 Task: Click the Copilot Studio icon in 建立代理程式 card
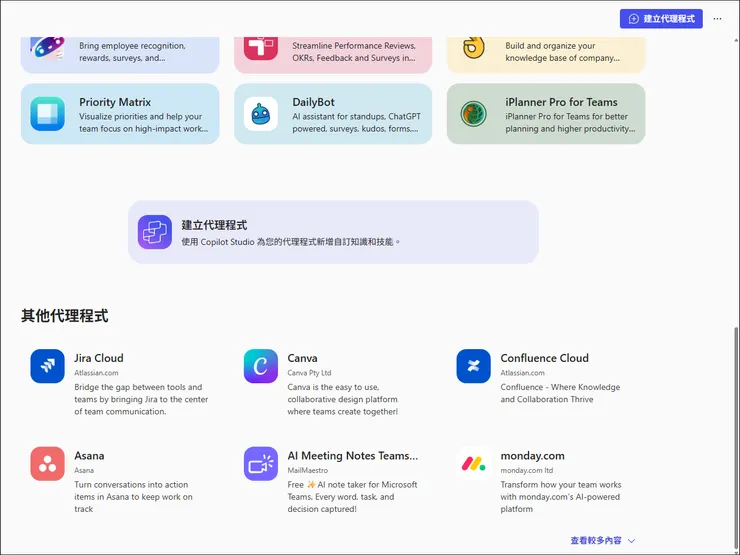pyautogui.click(x=155, y=232)
